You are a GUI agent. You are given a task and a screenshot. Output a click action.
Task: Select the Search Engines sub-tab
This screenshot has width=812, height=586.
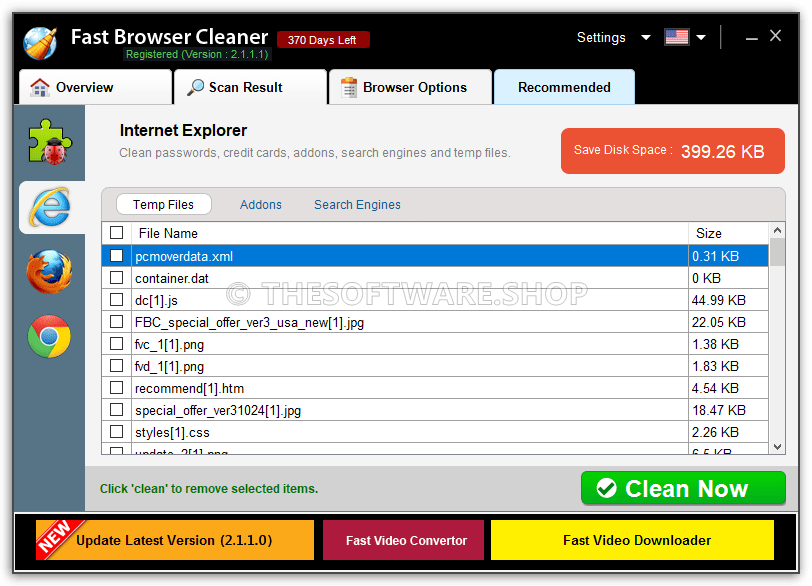point(357,204)
